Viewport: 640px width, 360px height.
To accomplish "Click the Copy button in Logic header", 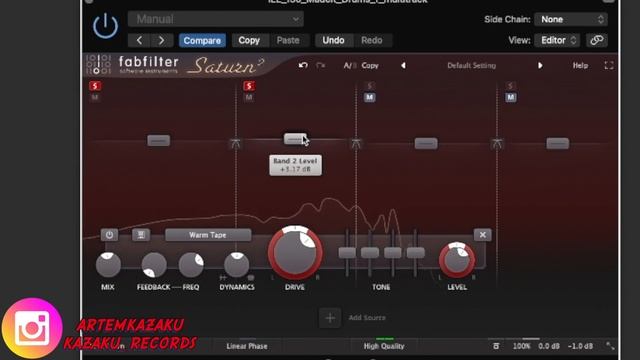I will (x=249, y=40).
